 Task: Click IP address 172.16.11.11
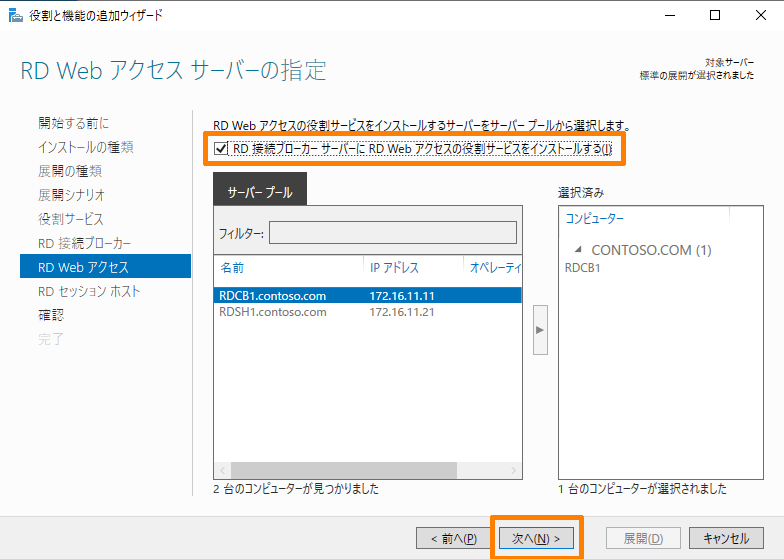[x=402, y=296]
